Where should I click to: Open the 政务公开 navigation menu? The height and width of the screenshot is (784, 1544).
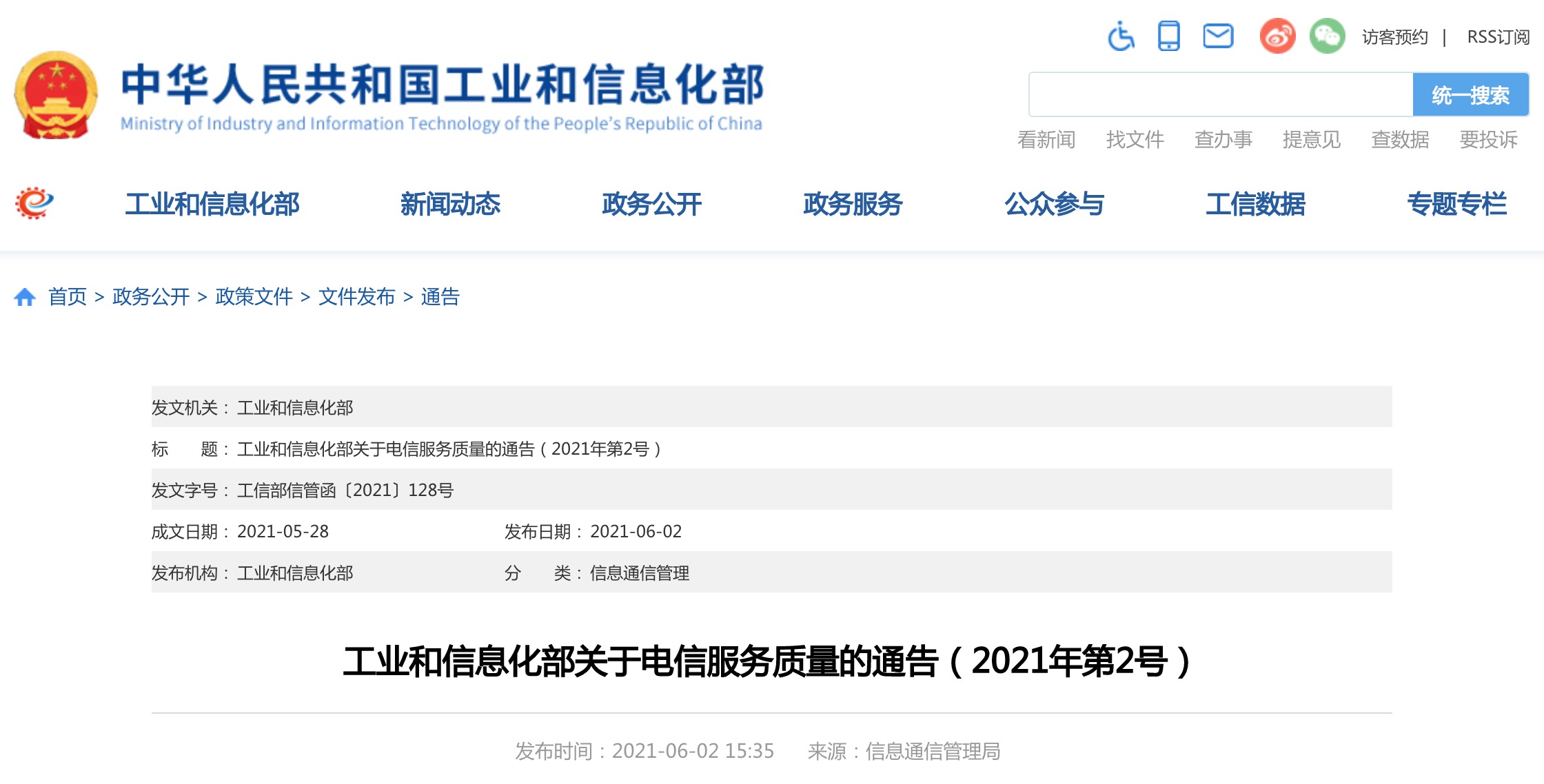tap(651, 204)
